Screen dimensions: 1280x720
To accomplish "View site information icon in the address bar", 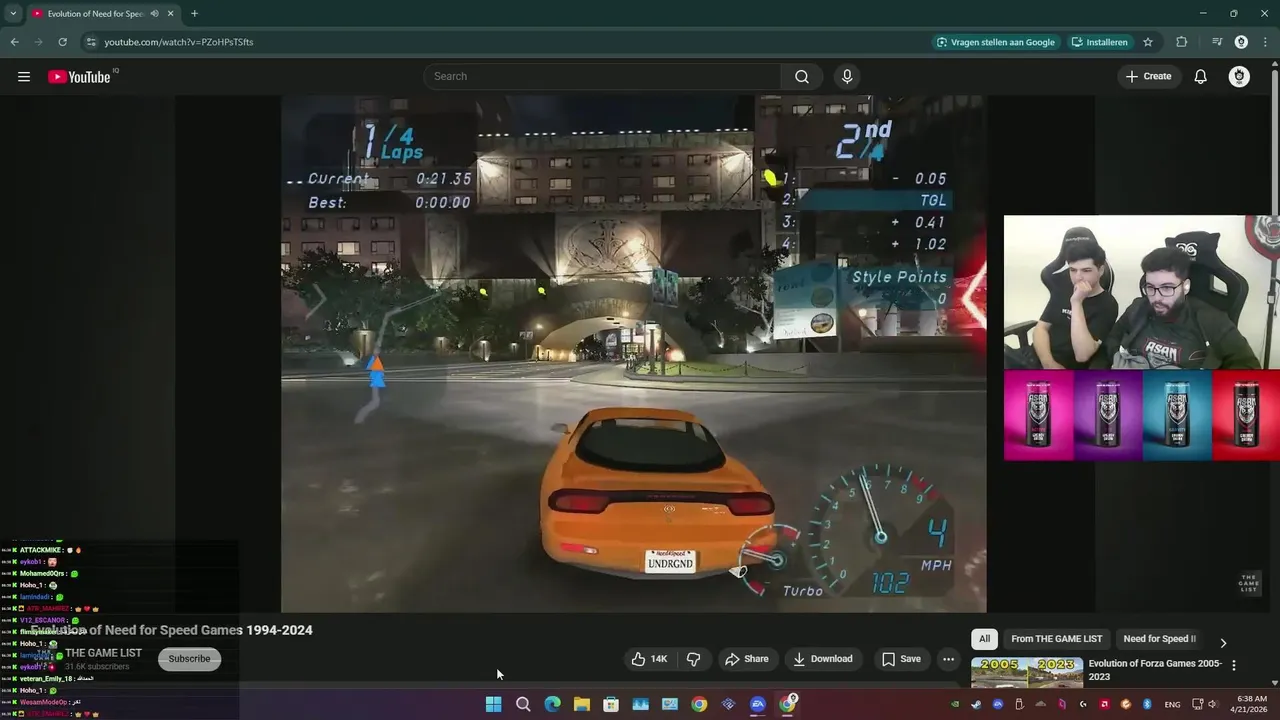I will (91, 42).
